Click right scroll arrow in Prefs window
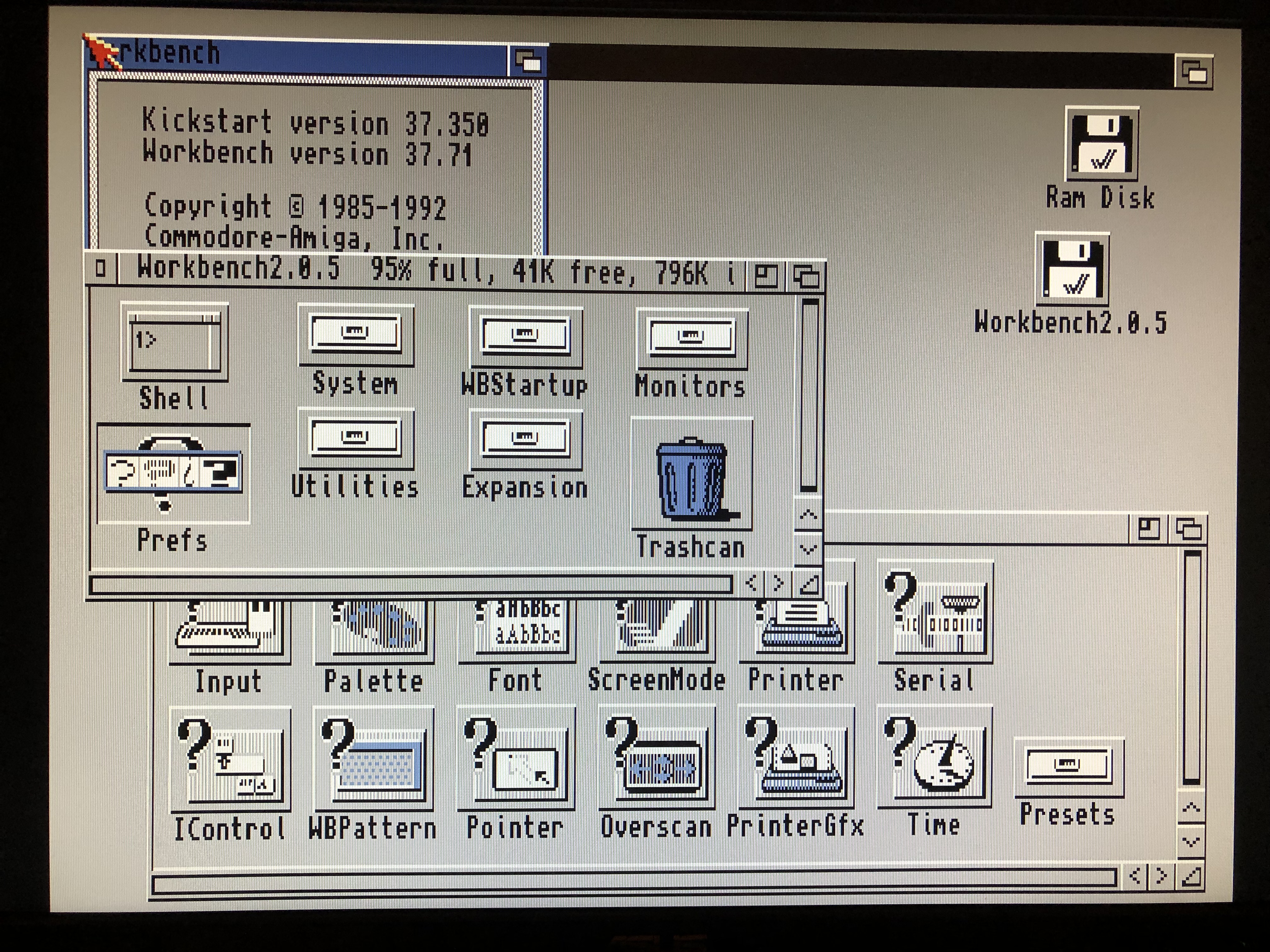Screen dimensions: 1270x952 point(1161,876)
